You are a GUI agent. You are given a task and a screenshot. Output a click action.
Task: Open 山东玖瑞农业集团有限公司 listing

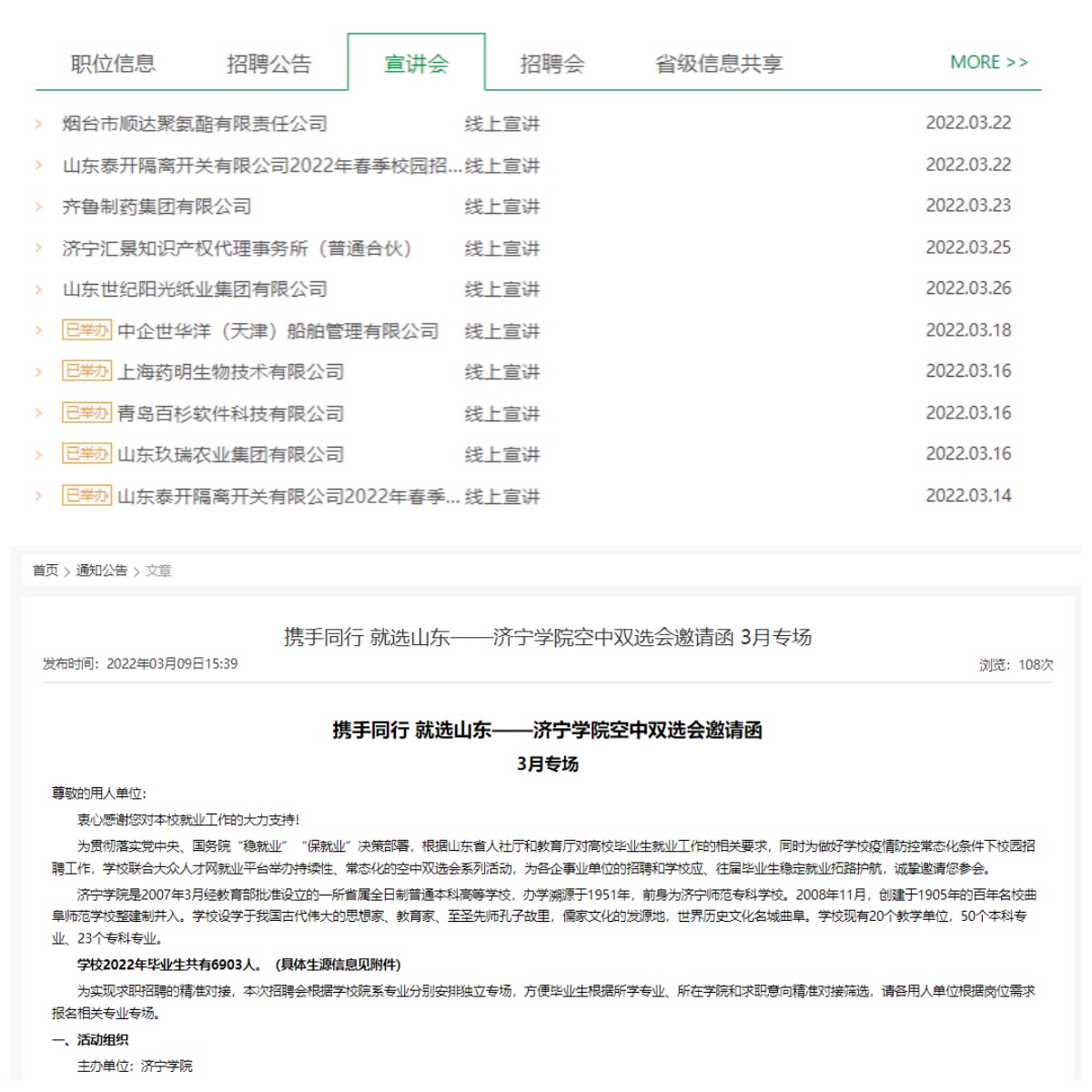231,455
